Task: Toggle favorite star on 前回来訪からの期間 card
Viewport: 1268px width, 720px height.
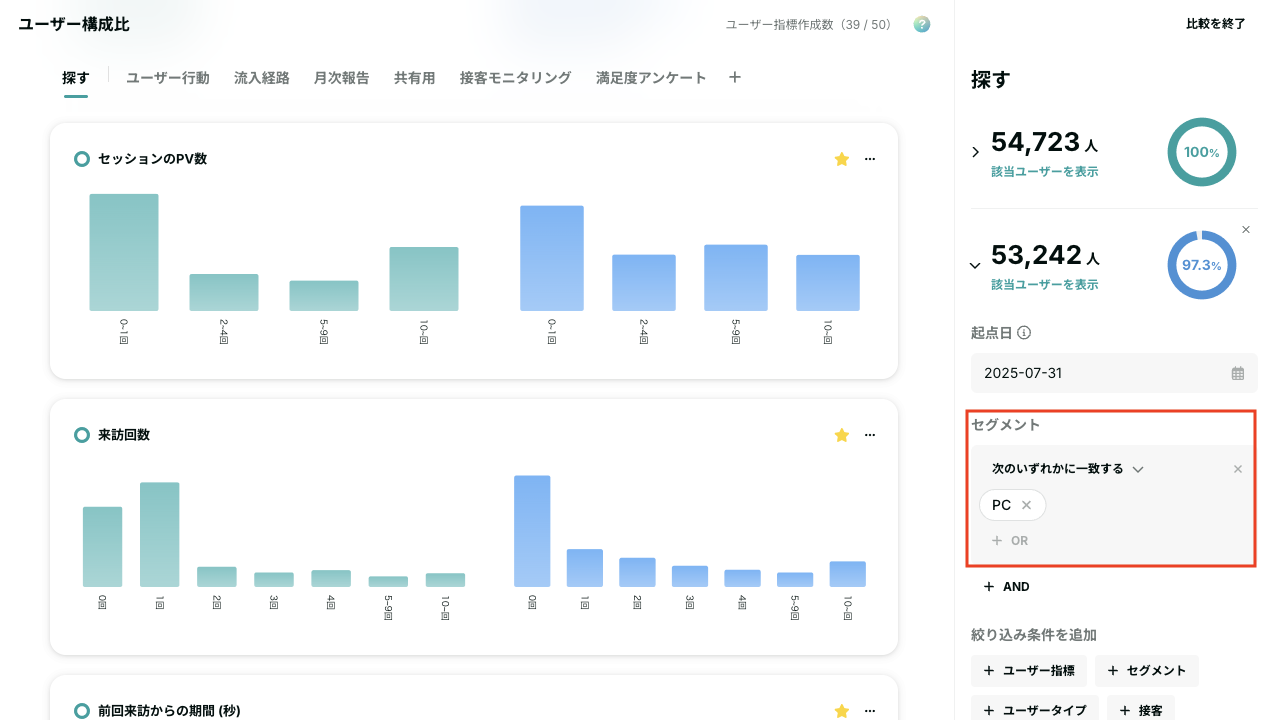Action: coord(842,711)
